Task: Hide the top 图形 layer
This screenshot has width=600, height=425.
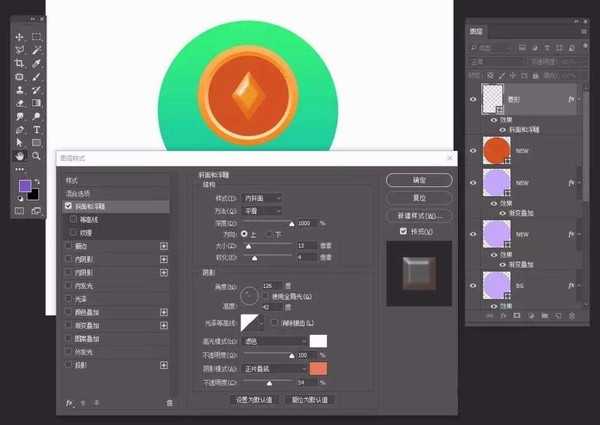Action: pos(474,98)
